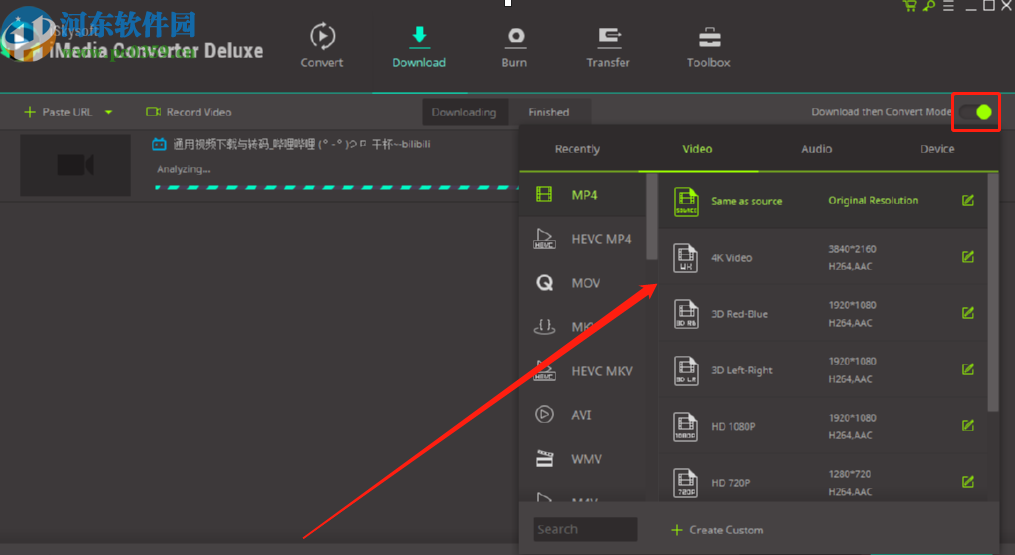Click the HEVC MP4 icon
This screenshot has height=555, width=1015.
point(544,239)
